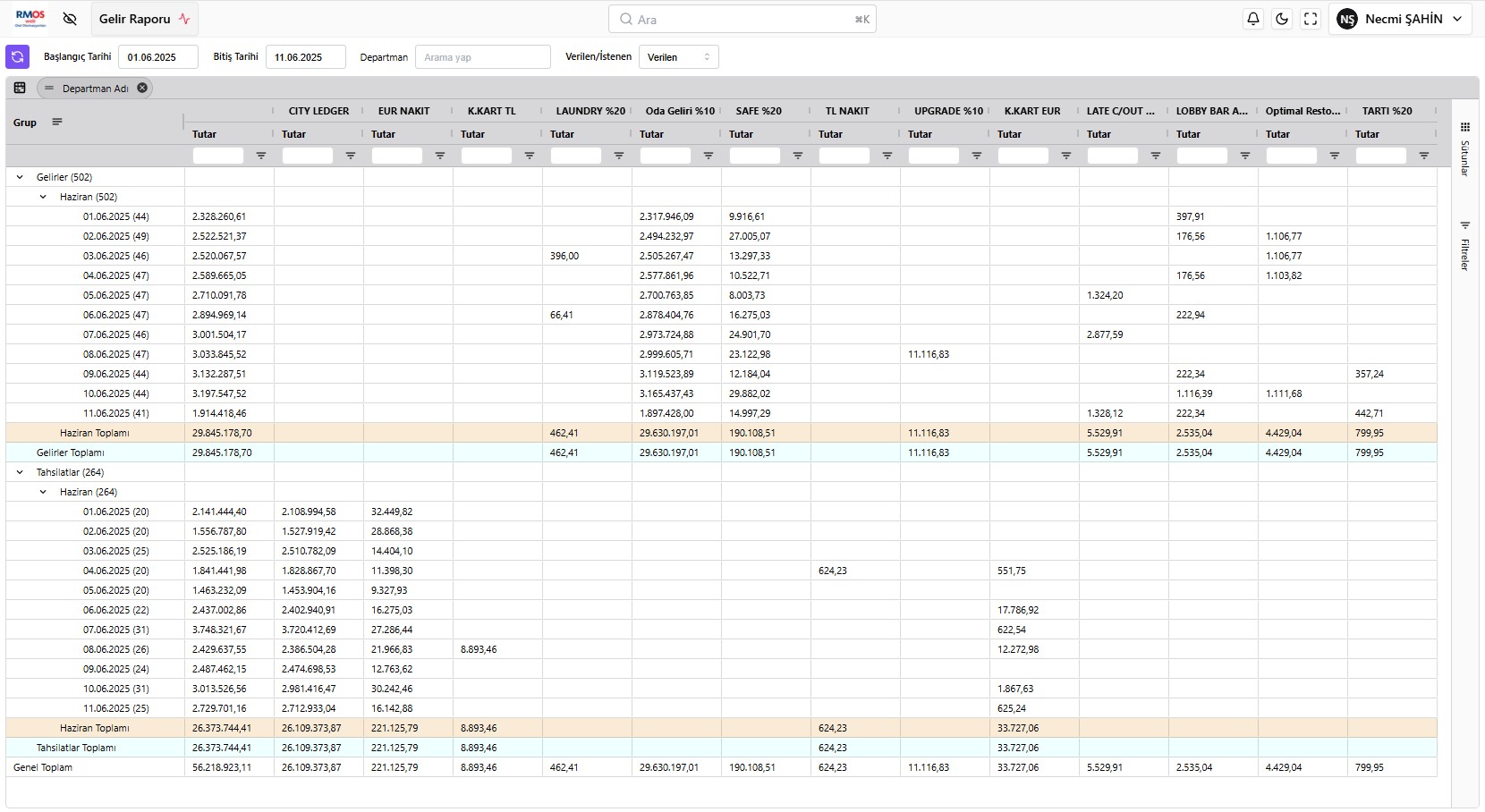Open filter icon under TARTI %20 column
Viewport: 1485px width, 812px height.
point(1424,156)
